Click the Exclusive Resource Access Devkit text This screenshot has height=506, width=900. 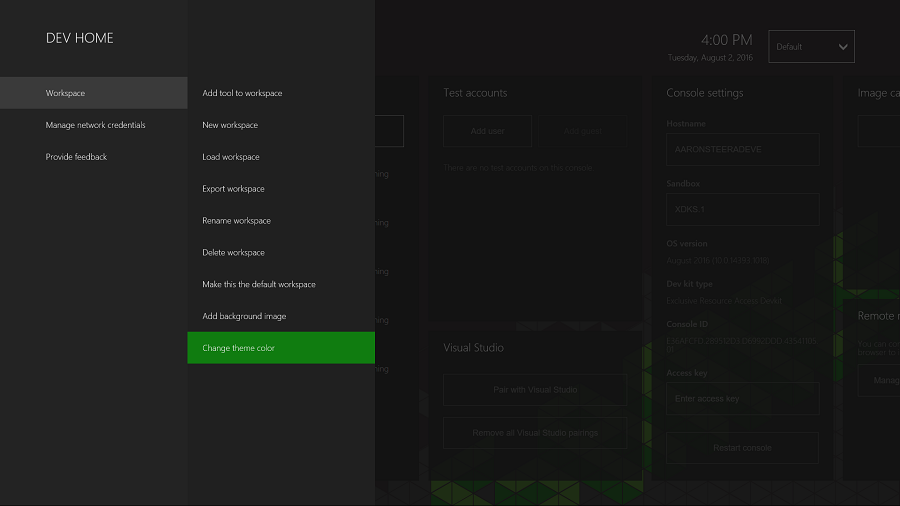724,301
